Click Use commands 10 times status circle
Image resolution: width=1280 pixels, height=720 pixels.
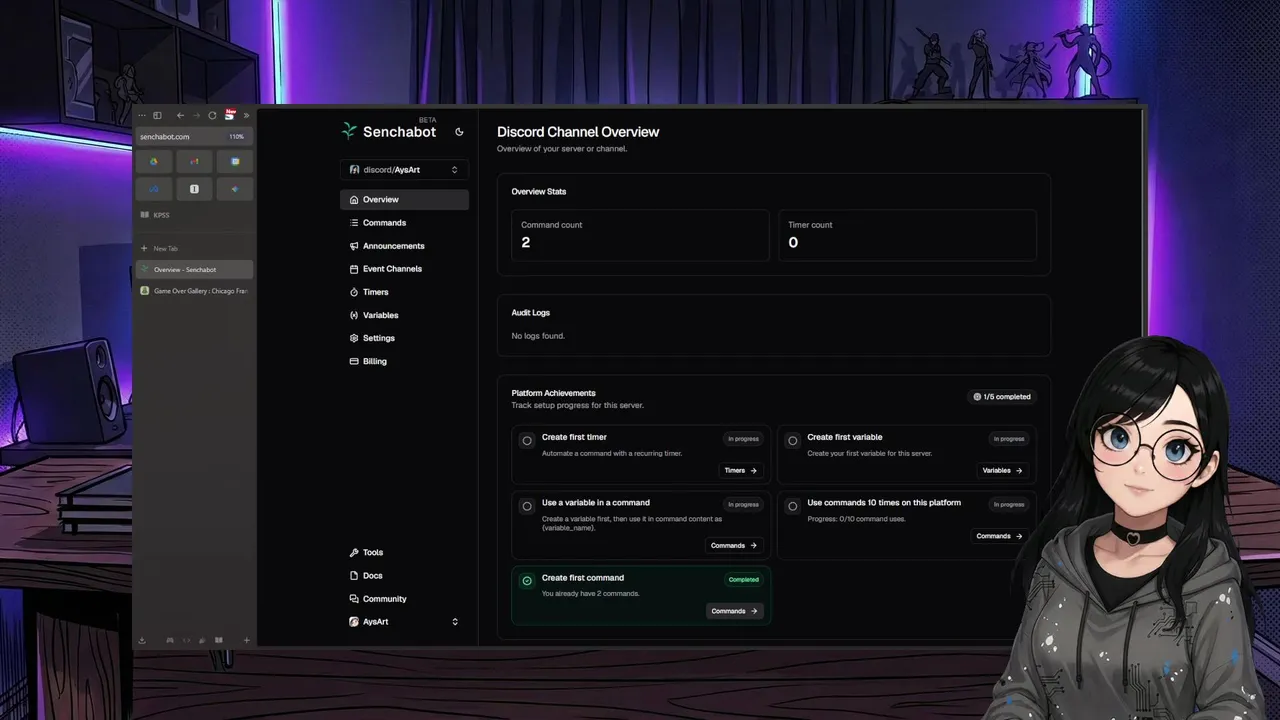(793, 506)
